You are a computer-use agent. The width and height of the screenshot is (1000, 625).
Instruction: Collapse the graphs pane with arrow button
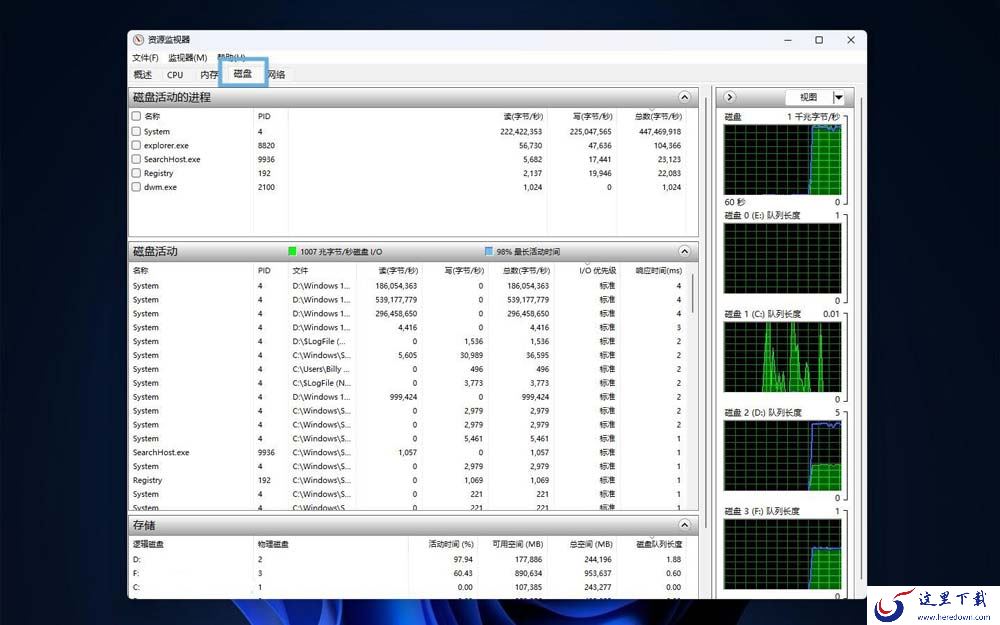[x=730, y=97]
